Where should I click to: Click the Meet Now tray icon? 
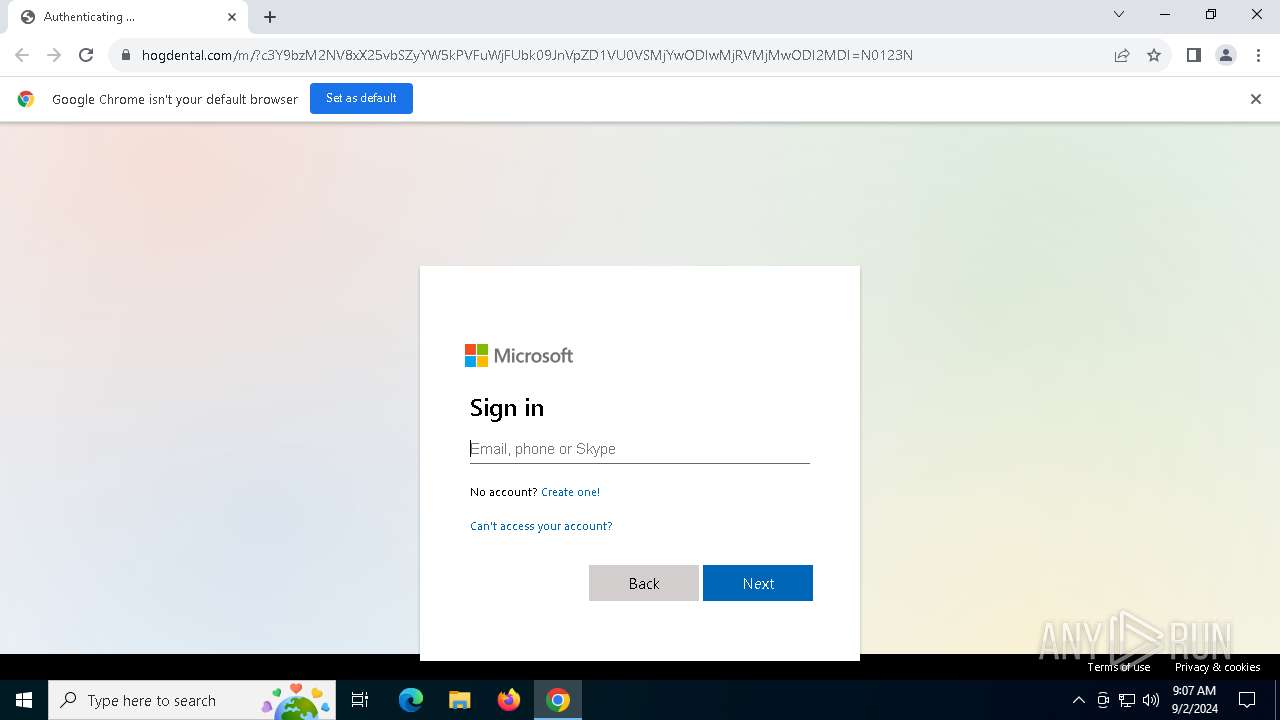[x=1103, y=700]
